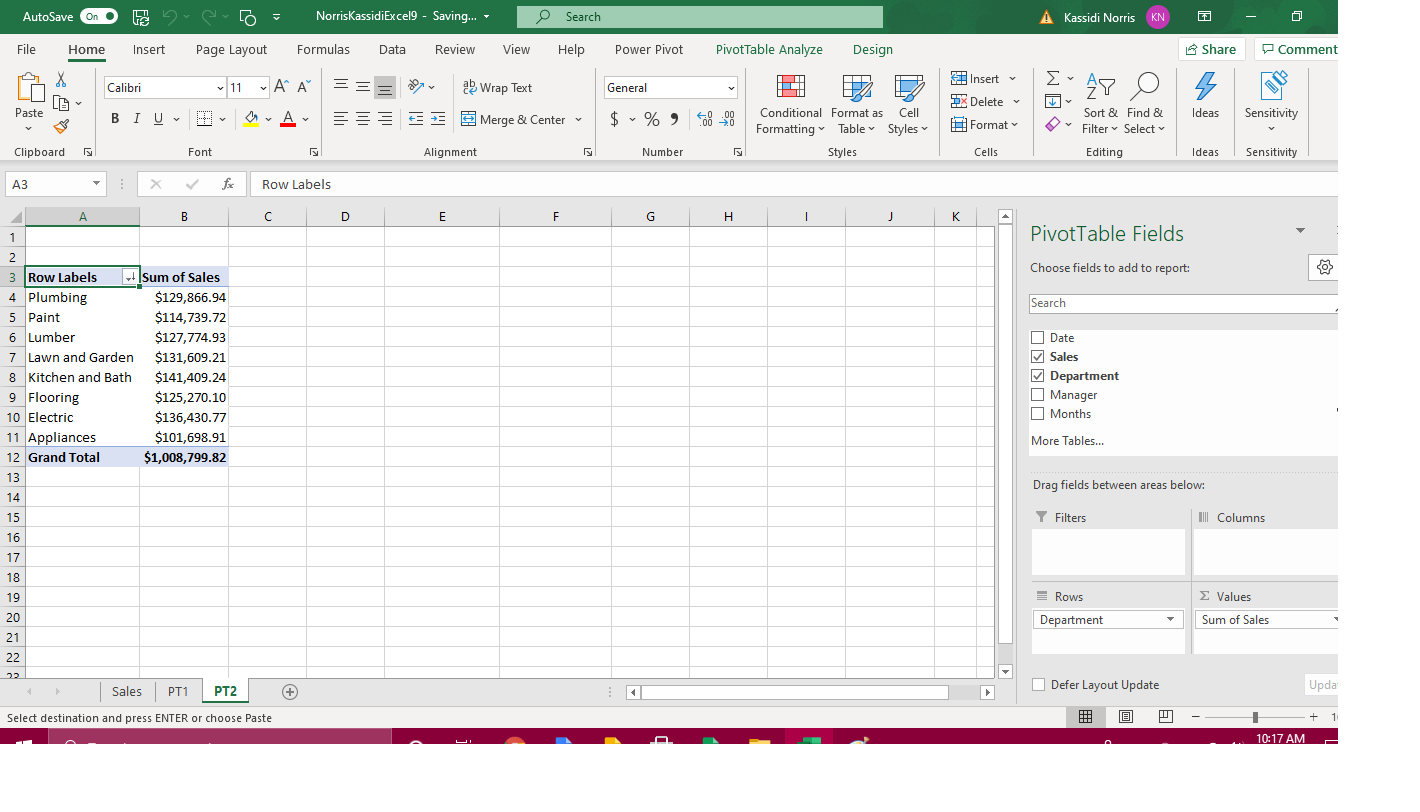Click the Format Painter brush icon
Image resolution: width=1420 pixels, height=812 pixels.
61,126
